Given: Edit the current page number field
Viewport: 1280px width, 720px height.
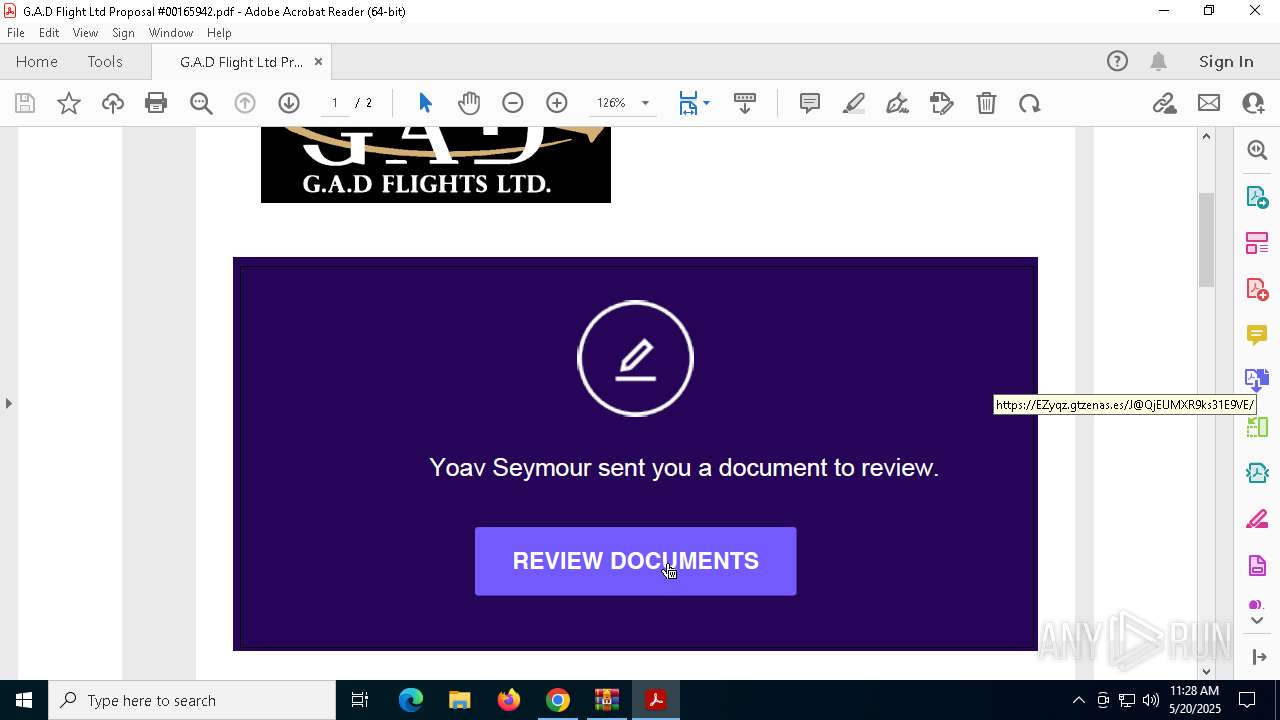Looking at the screenshot, I should [x=334, y=103].
